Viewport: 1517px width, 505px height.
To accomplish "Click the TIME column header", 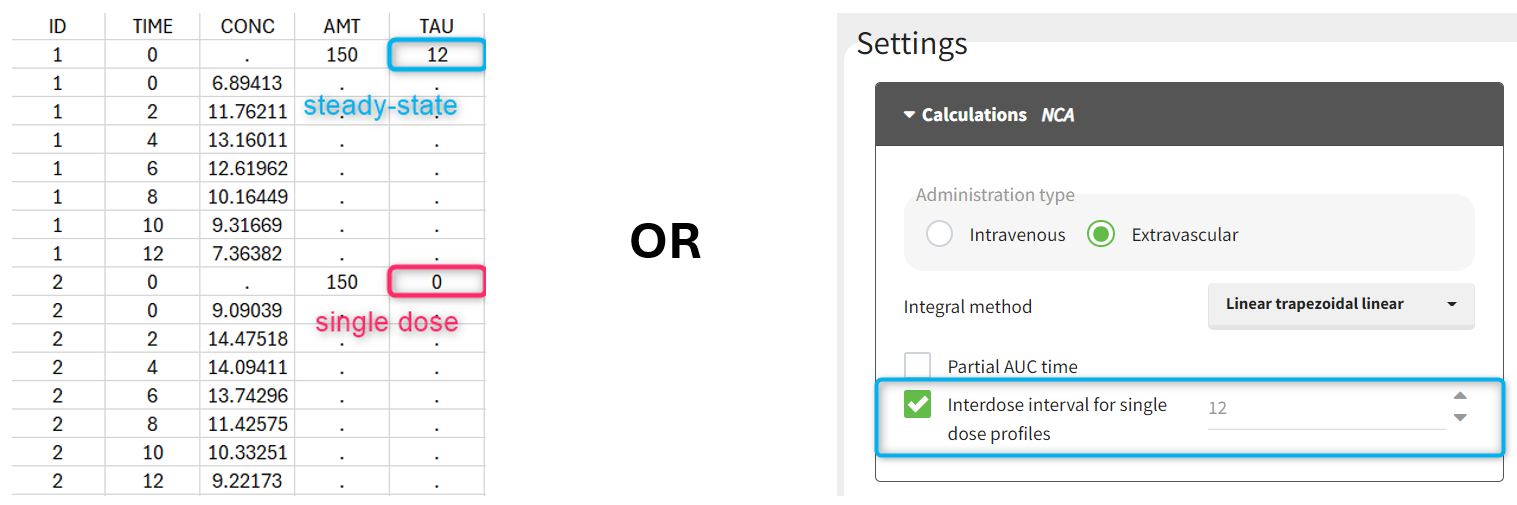I will [152, 27].
